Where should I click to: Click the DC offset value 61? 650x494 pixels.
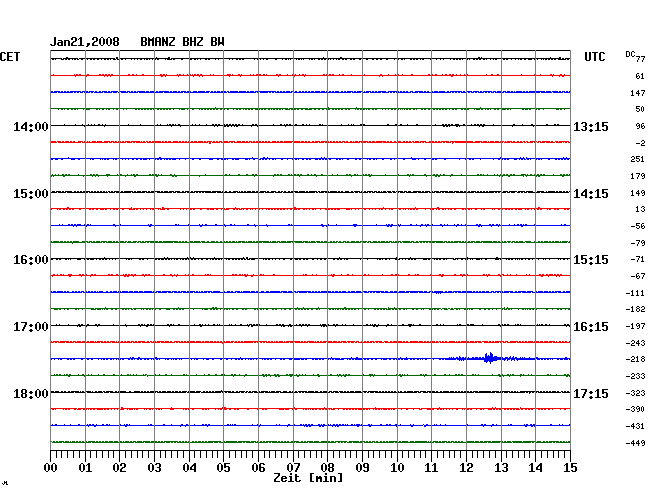click(640, 76)
